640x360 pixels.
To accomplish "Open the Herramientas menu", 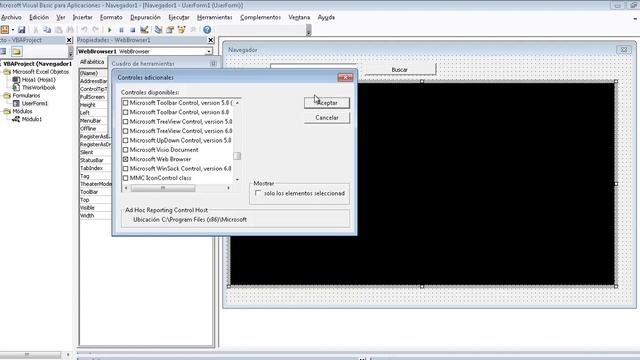I will tap(215, 18).
